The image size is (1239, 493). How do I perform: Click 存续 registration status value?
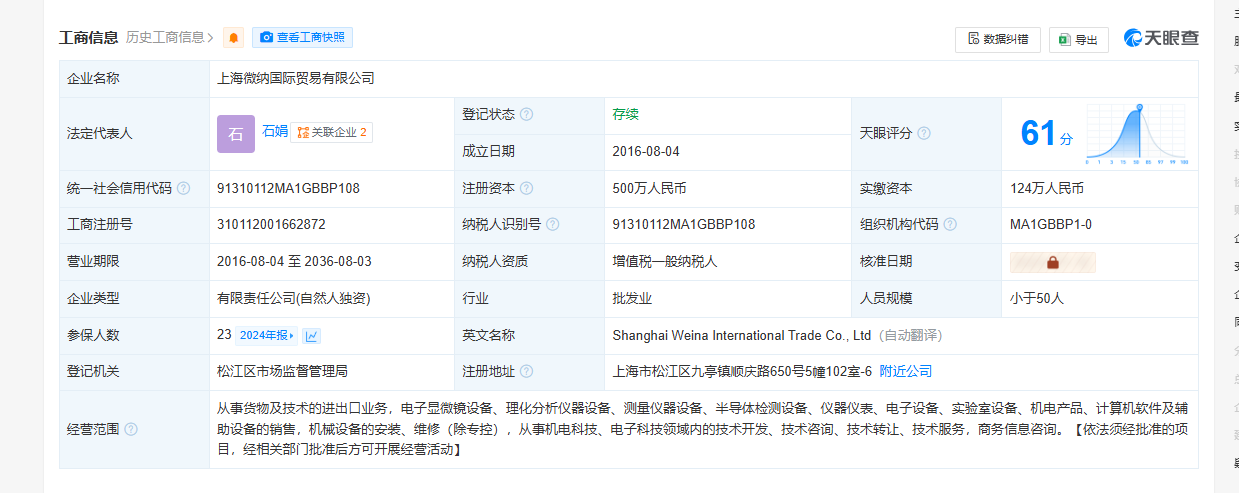click(x=625, y=114)
